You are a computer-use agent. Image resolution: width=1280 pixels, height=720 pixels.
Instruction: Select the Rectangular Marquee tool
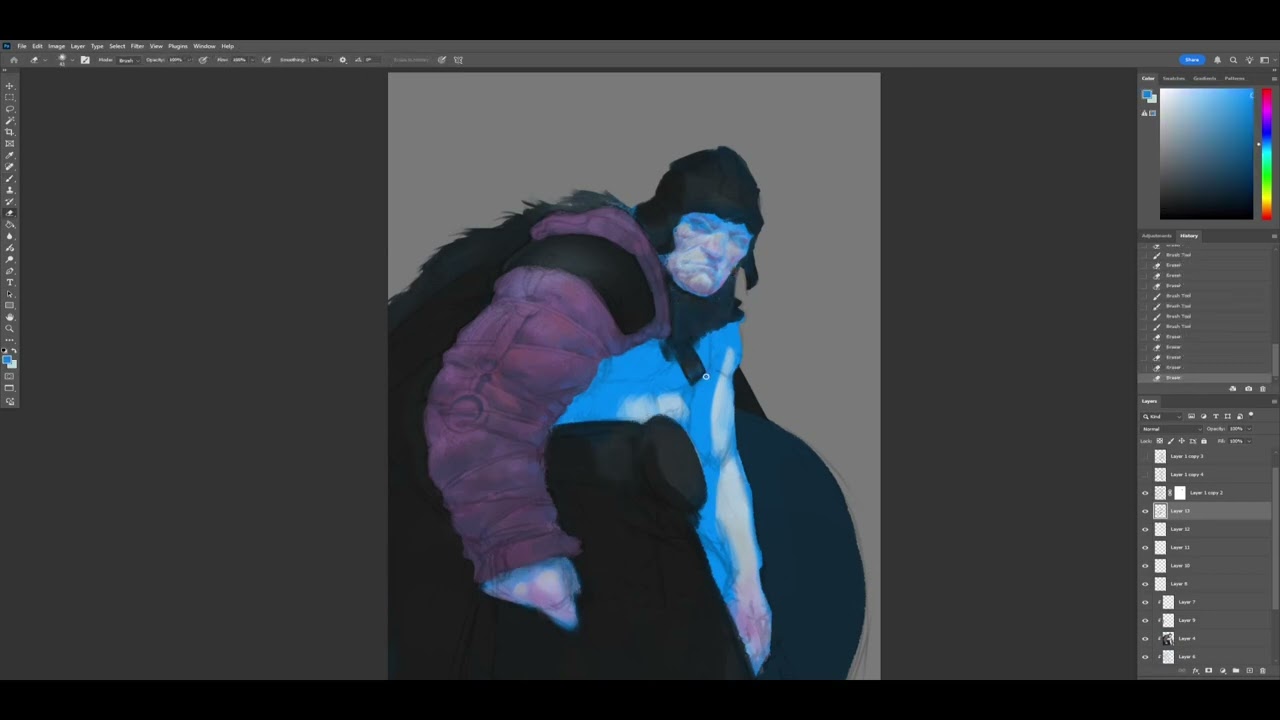click(10, 97)
